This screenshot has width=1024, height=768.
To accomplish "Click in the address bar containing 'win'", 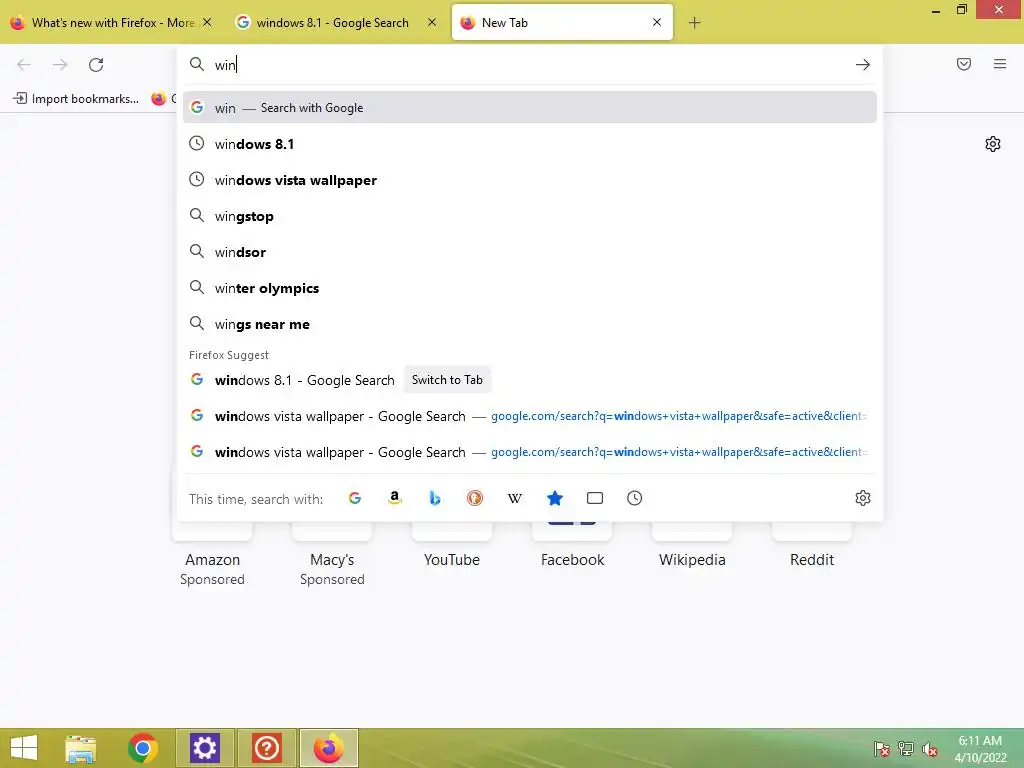I will coord(529,65).
